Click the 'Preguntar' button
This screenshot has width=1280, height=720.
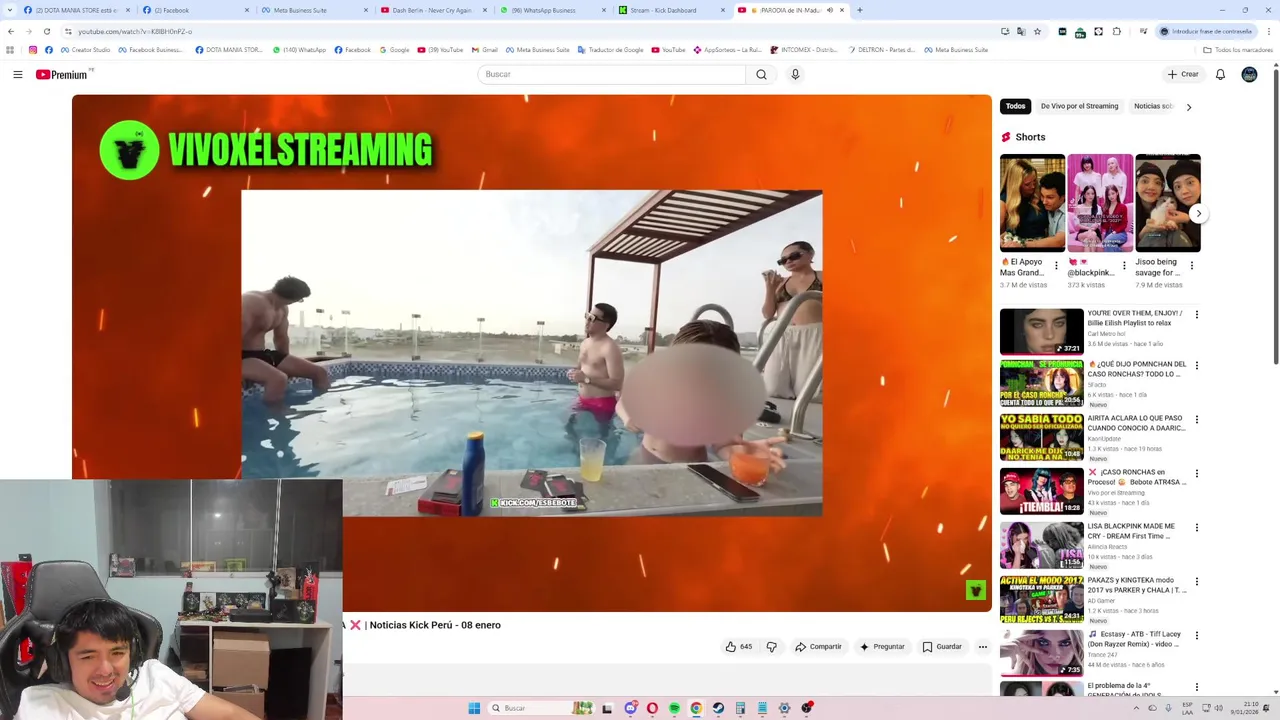tap(881, 647)
